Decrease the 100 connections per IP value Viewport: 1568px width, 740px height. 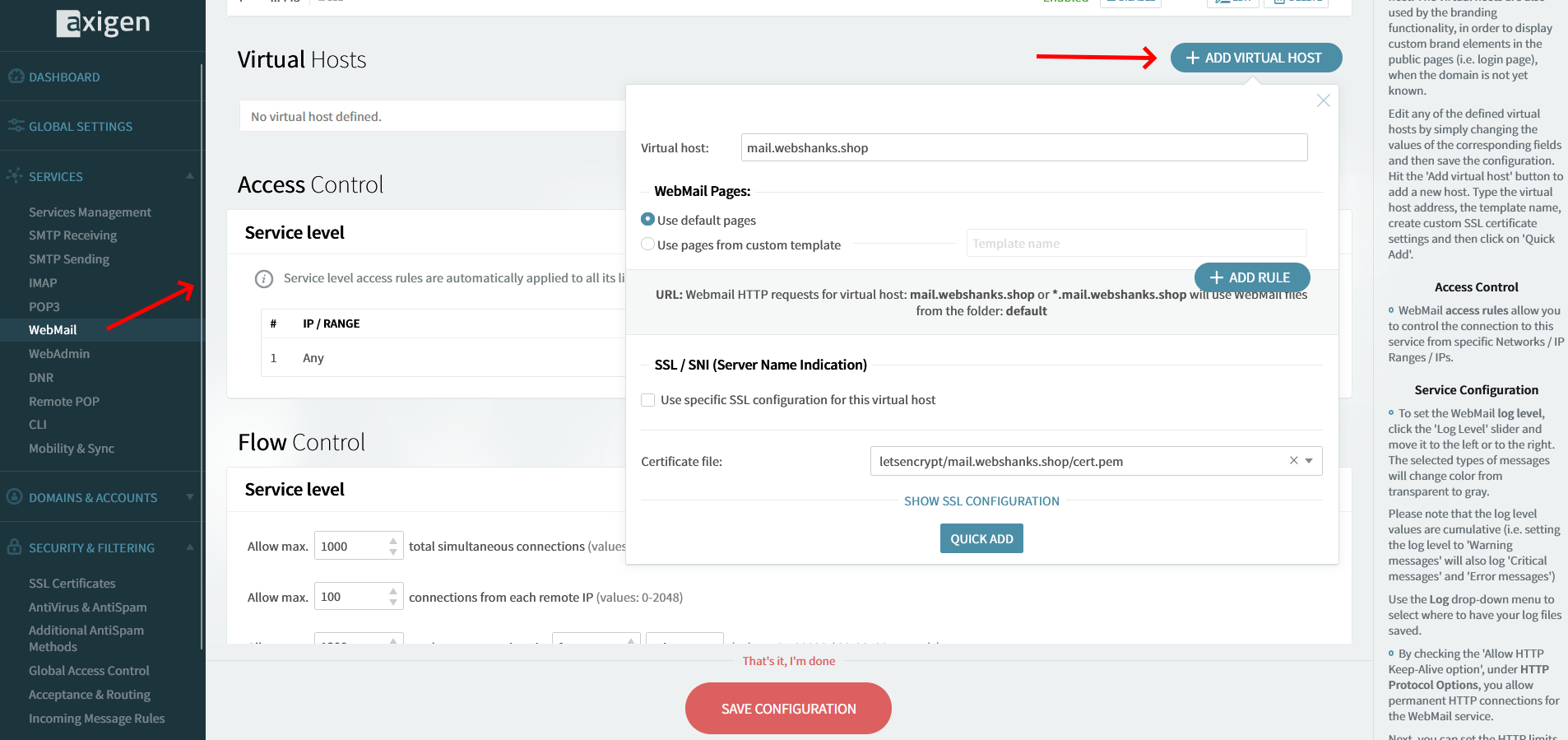pos(393,603)
